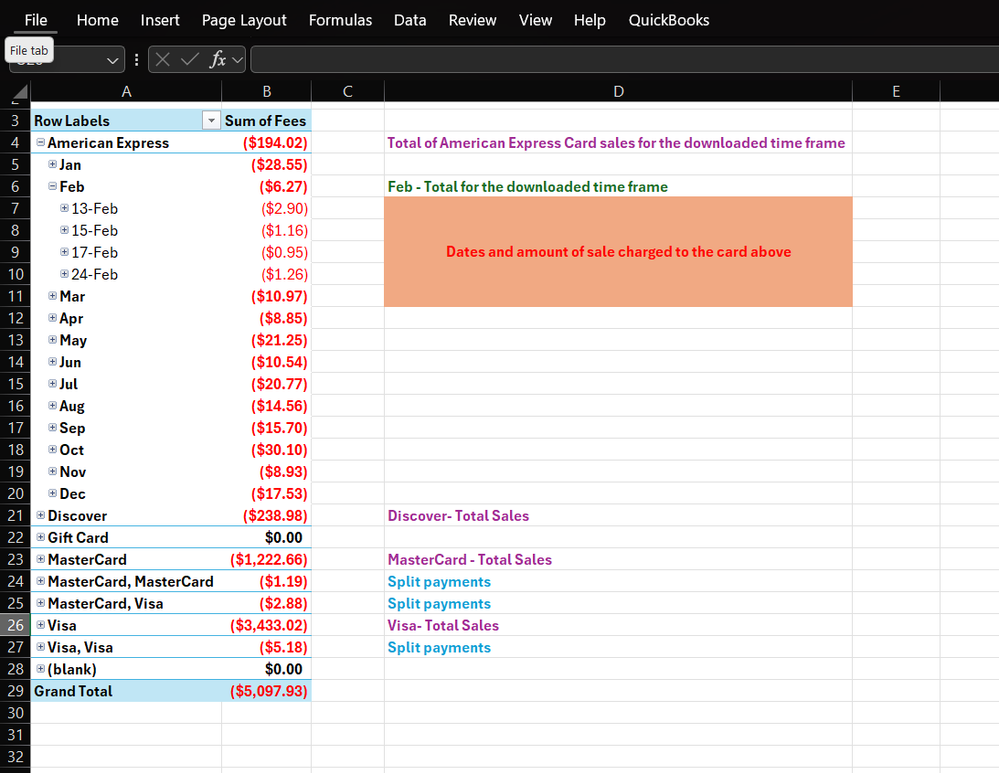Open the File menu
The image size is (999, 773).
(x=35, y=19)
